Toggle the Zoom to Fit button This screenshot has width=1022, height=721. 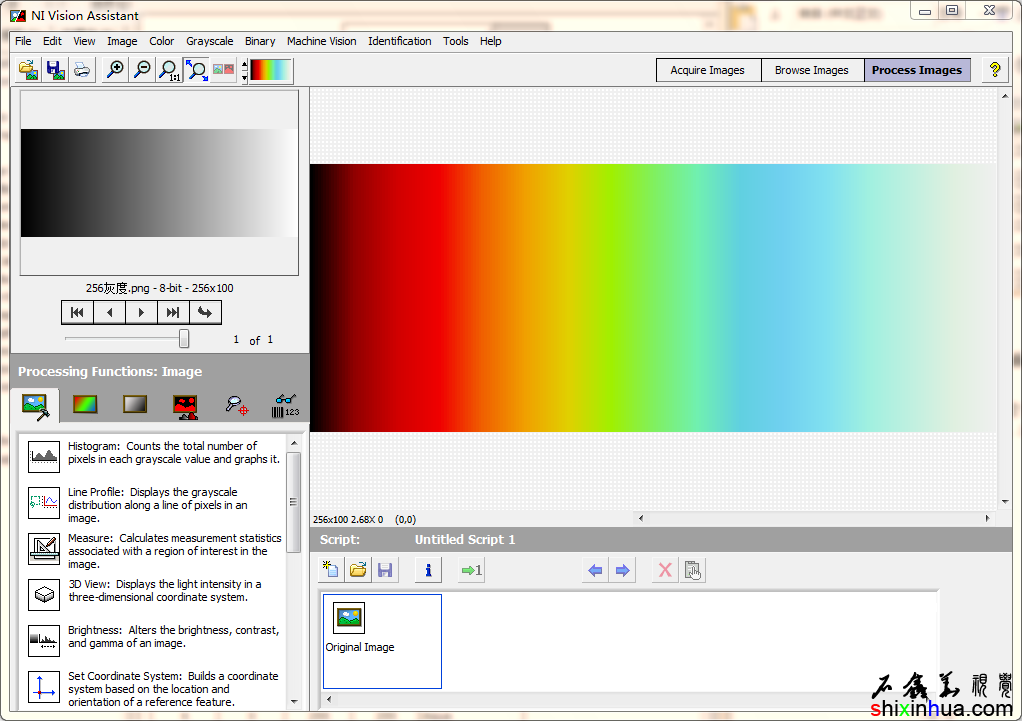click(197, 70)
